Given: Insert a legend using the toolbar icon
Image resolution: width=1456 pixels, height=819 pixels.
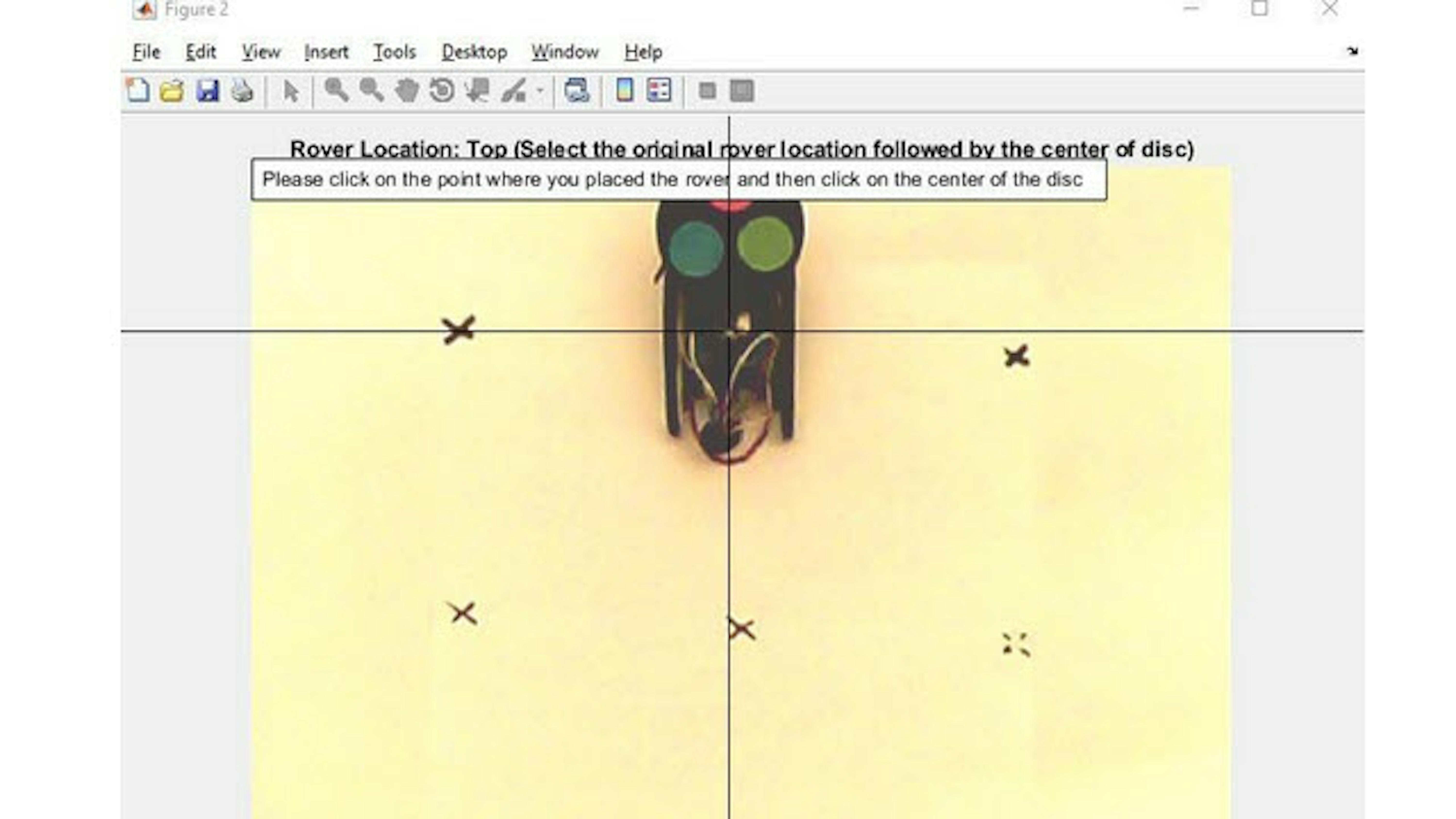Looking at the screenshot, I should tap(659, 91).
